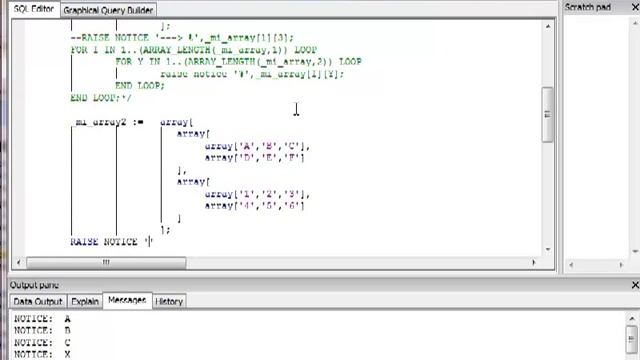Click the Messages pane scrollbar up arrow

(631, 318)
